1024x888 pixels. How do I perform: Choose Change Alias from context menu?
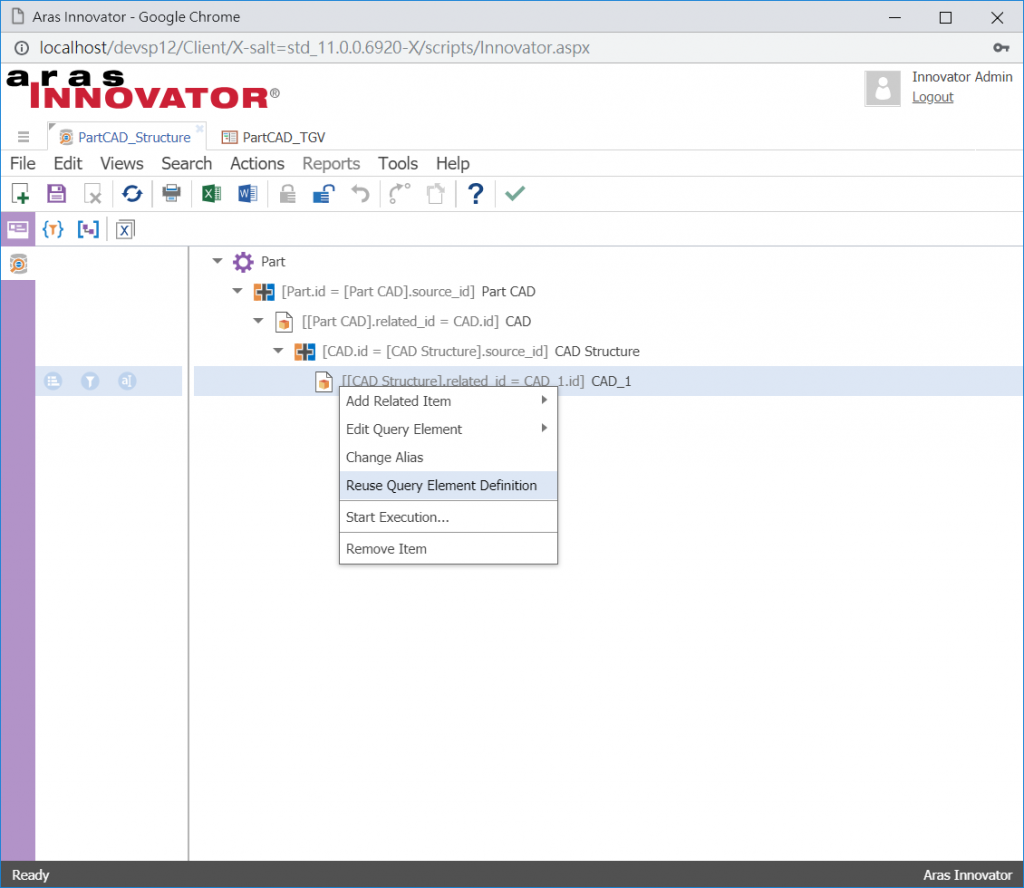coord(449,458)
